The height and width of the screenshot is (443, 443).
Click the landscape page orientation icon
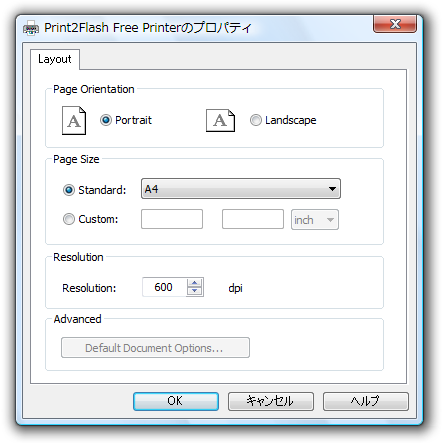click(220, 120)
